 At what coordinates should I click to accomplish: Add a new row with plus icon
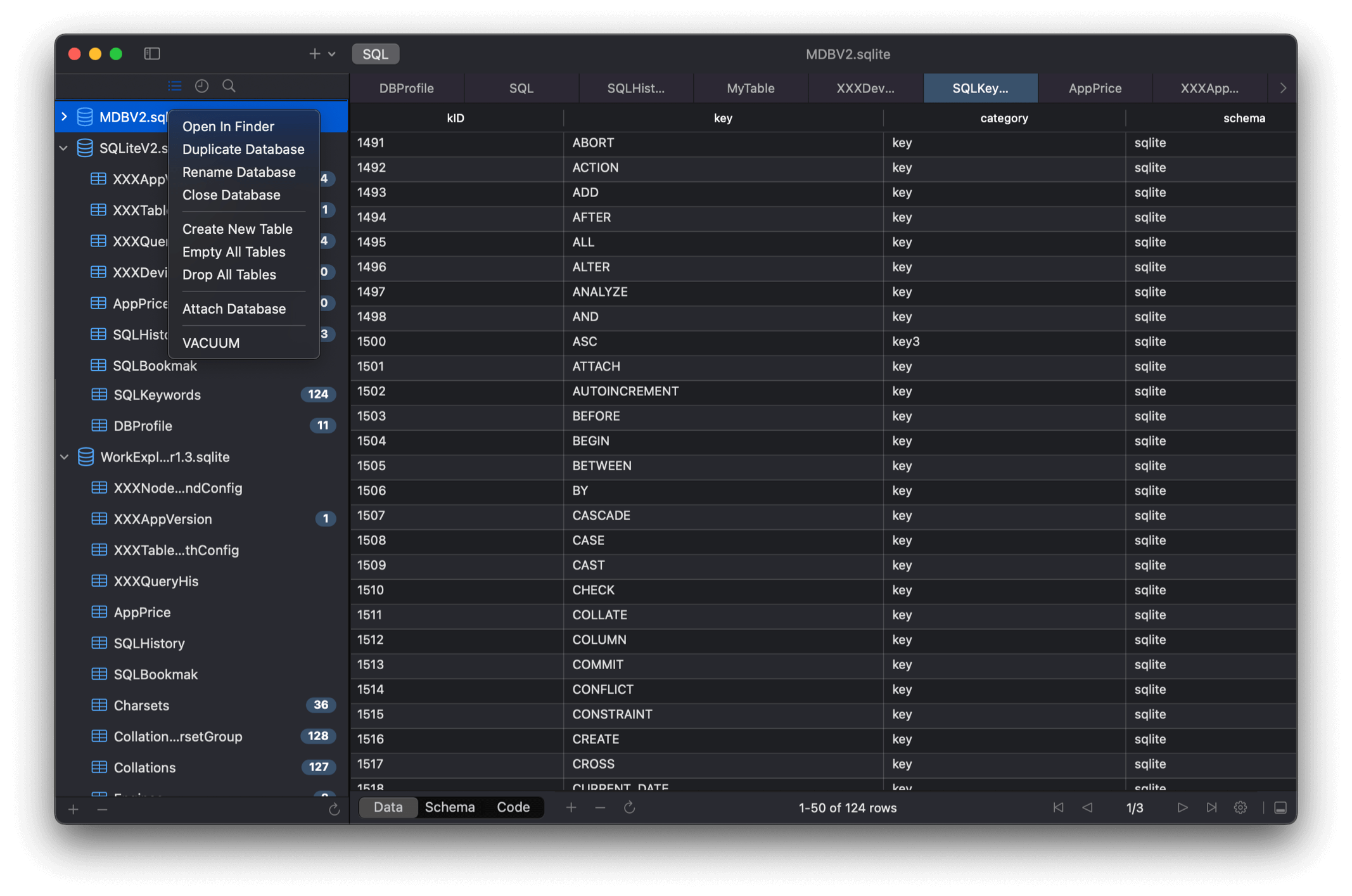571,807
